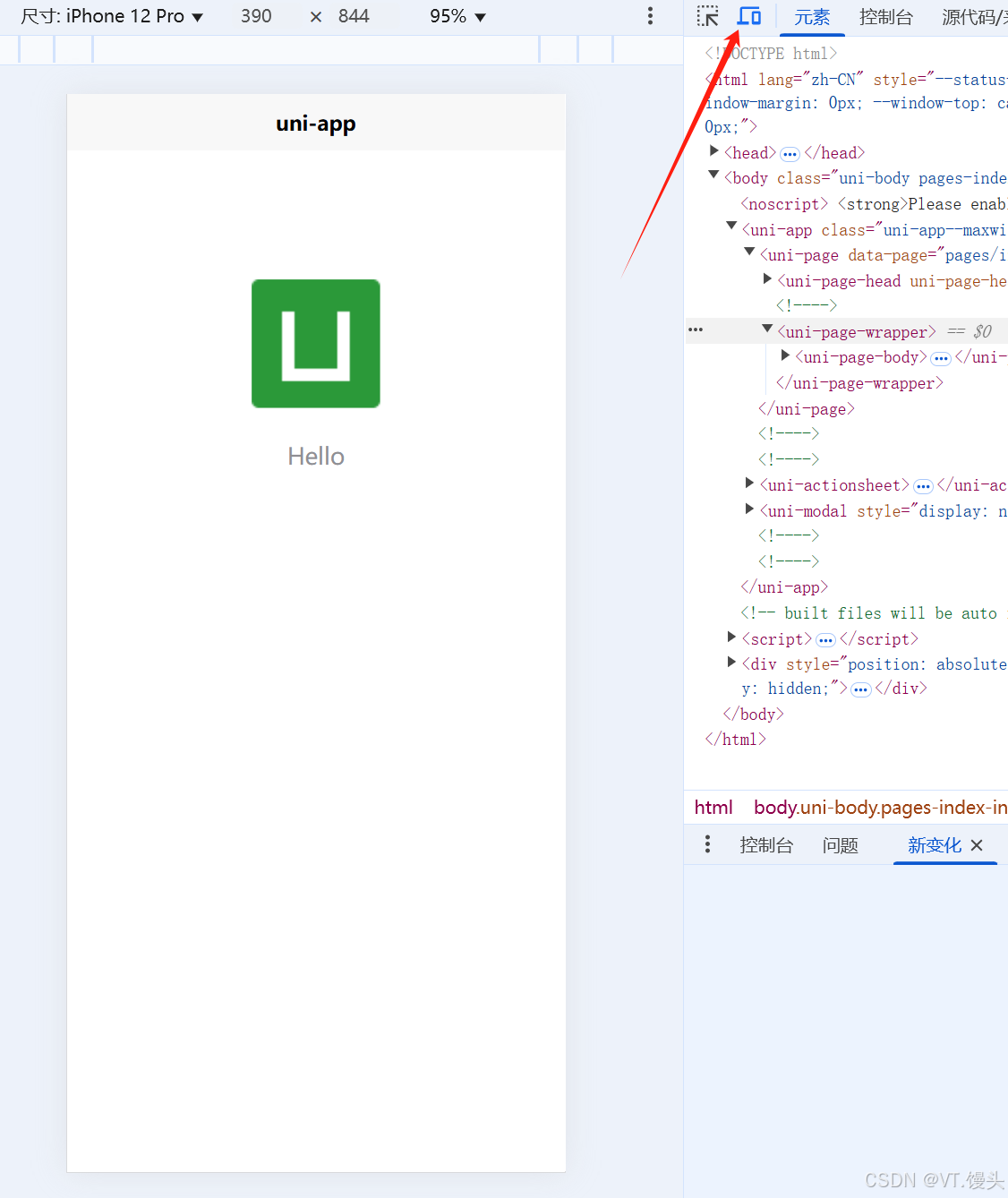Edit the viewport width field 390

pos(256,16)
